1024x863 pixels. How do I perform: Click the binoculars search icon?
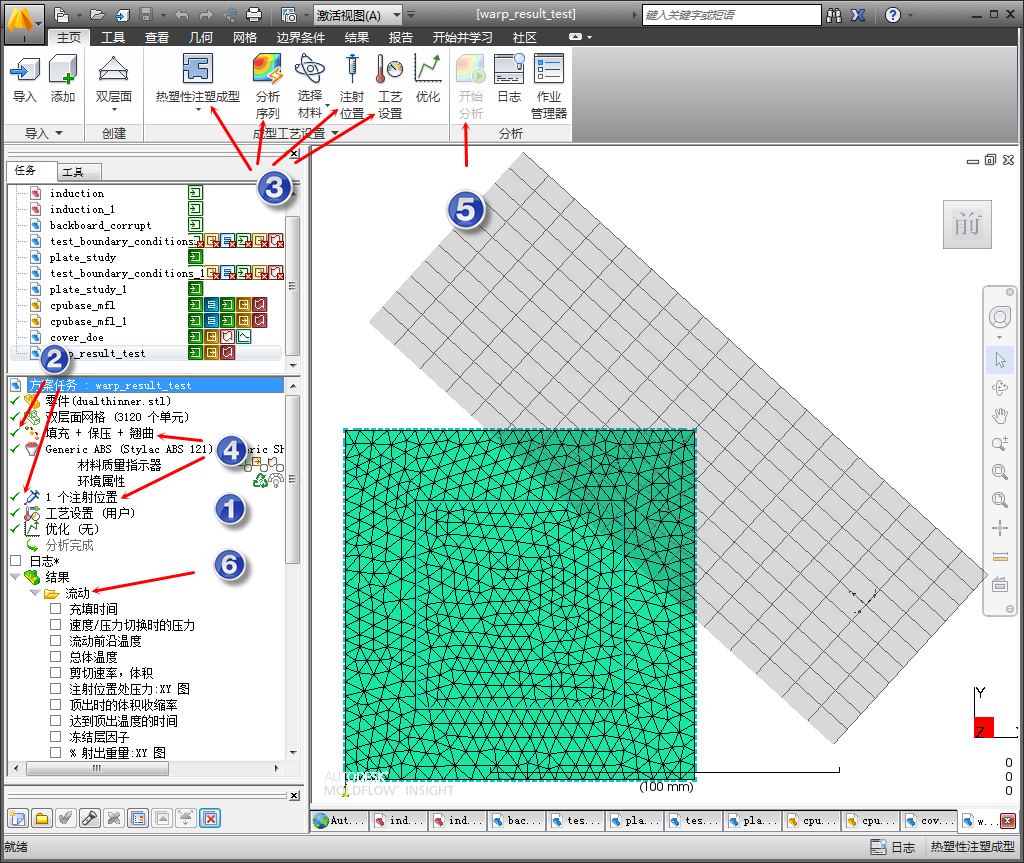point(834,15)
